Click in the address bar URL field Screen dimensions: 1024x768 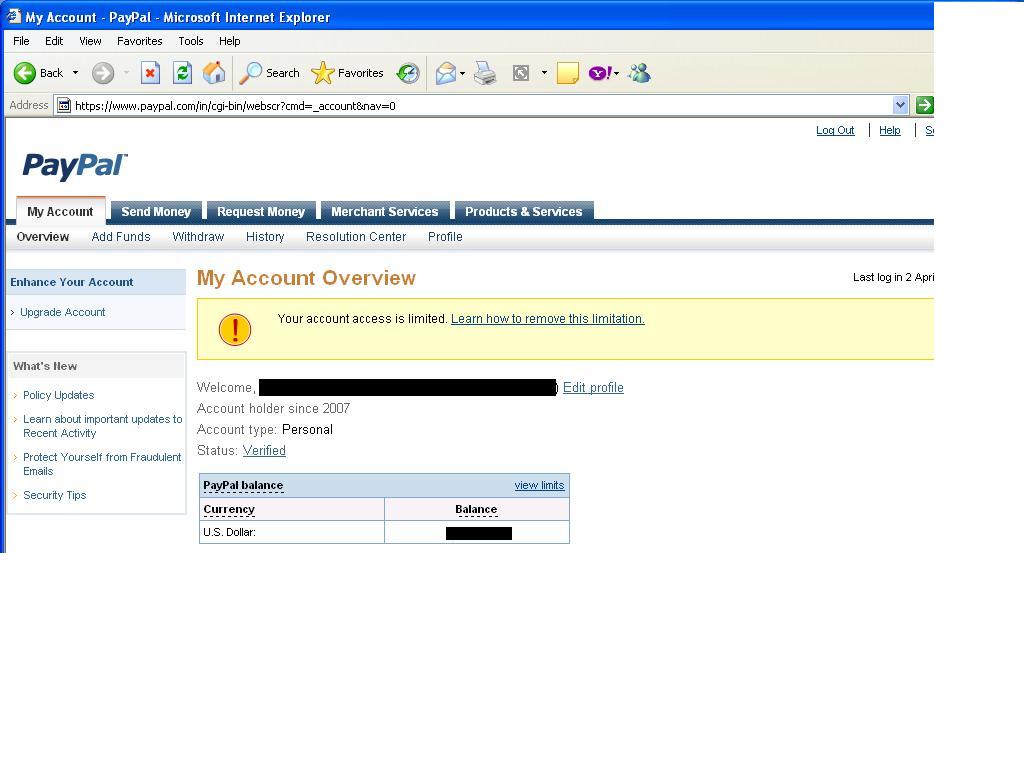point(482,105)
